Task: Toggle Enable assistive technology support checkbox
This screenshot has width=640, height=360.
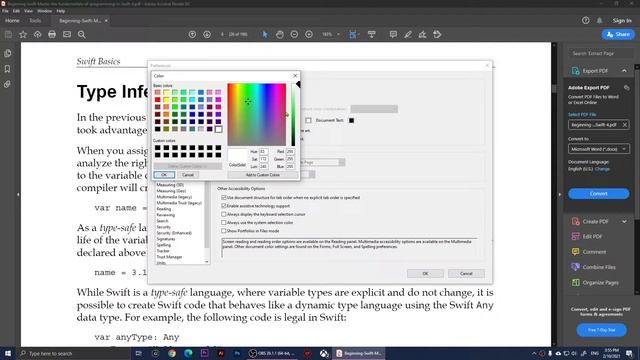Action: point(224,206)
